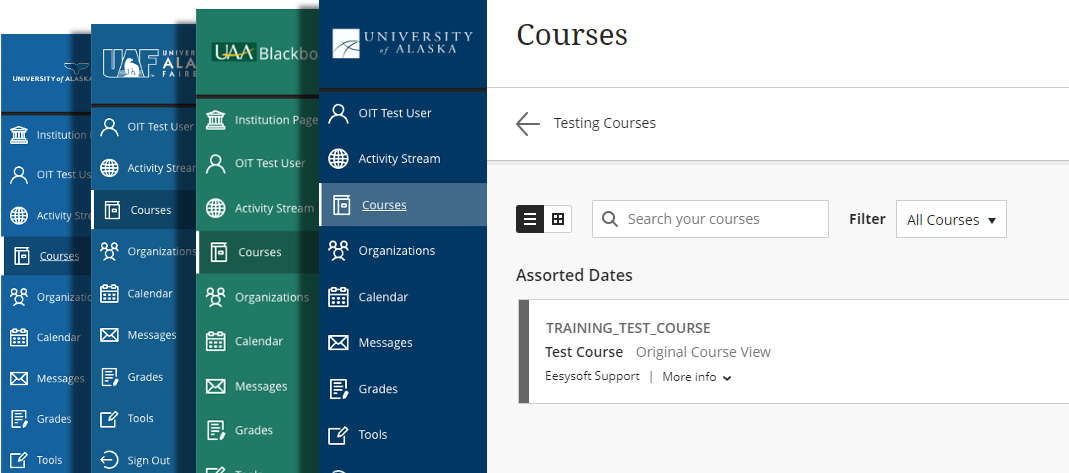Image resolution: width=1069 pixels, height=473 pixels.
Task: Click the globe icon in University of Alaska panel
Action: 338,159
